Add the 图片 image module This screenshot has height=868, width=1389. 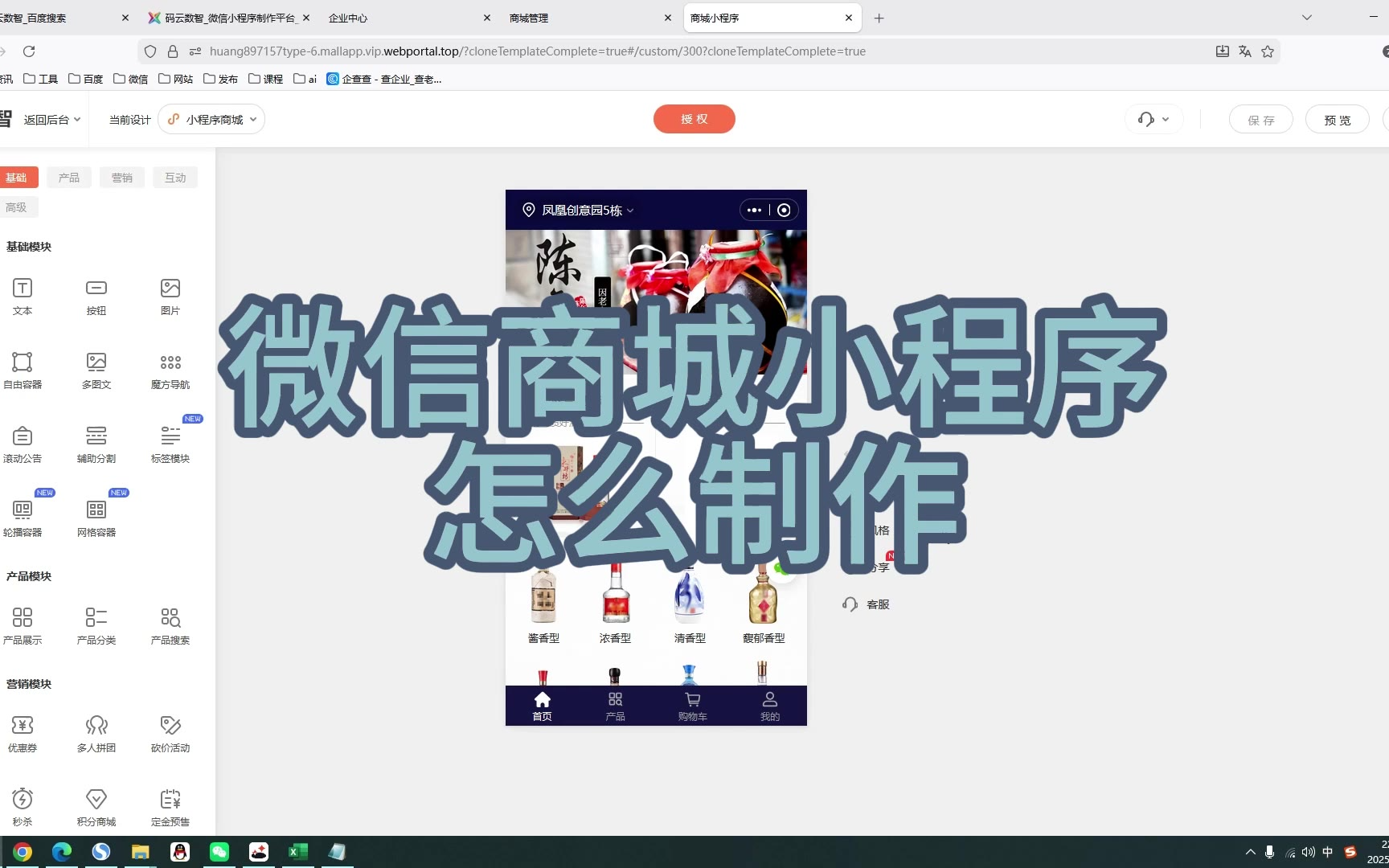[170, 296]
